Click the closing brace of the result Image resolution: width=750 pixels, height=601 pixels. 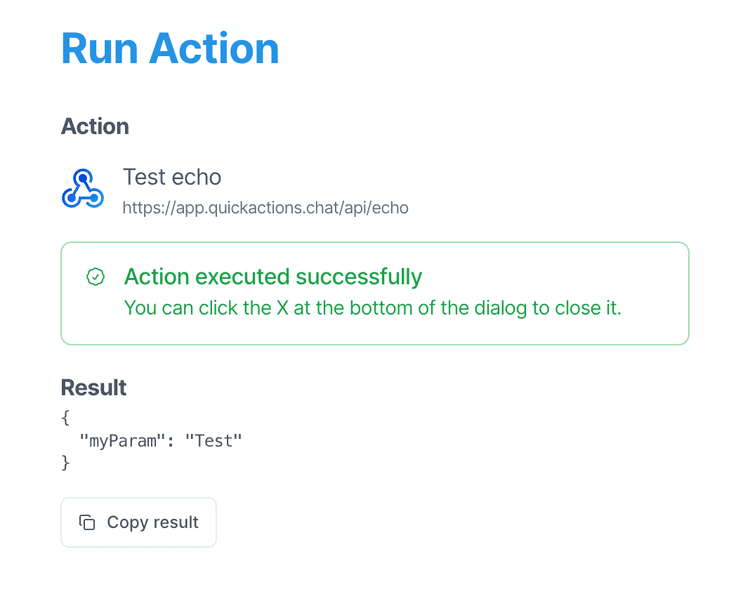(x=66, y=462)
